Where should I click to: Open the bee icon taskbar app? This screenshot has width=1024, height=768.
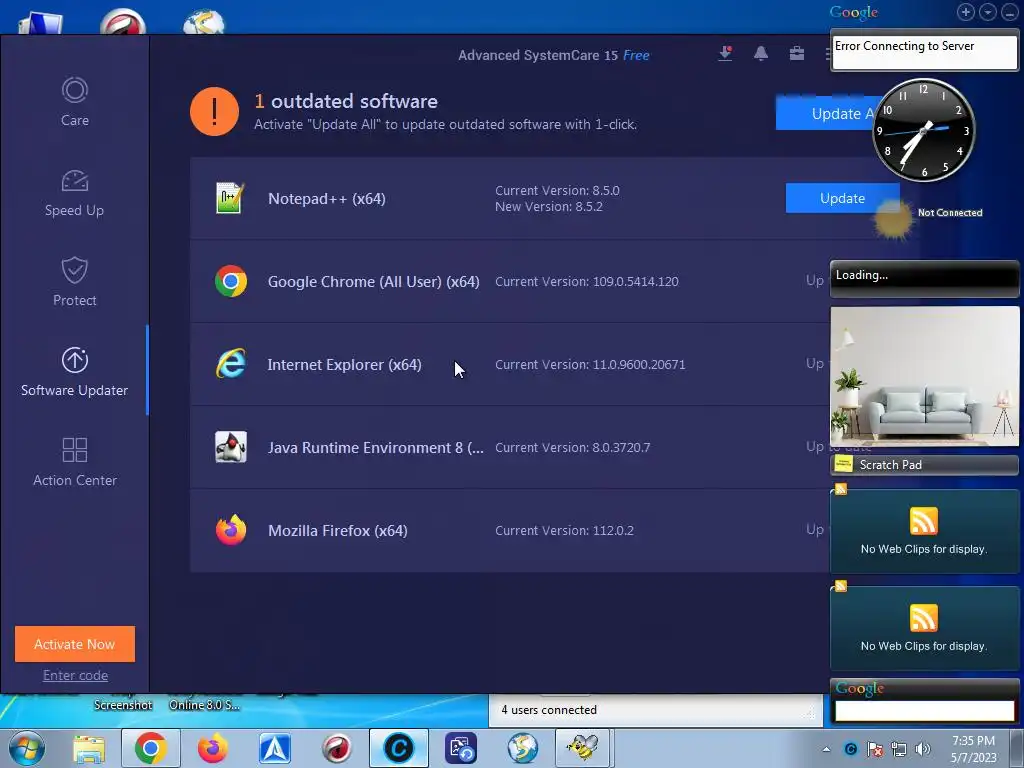pos(583,748)
